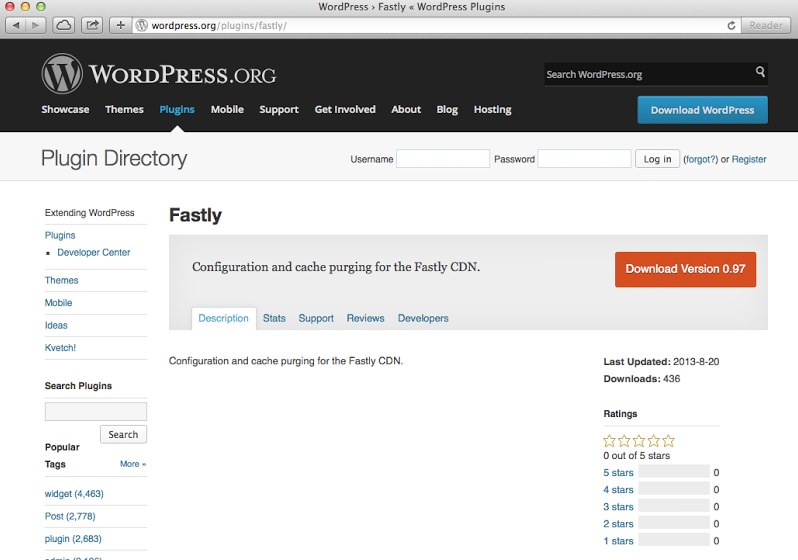Click the WordPress site favicon in address bar
The image size is (798, 560).
pos(142,25)
